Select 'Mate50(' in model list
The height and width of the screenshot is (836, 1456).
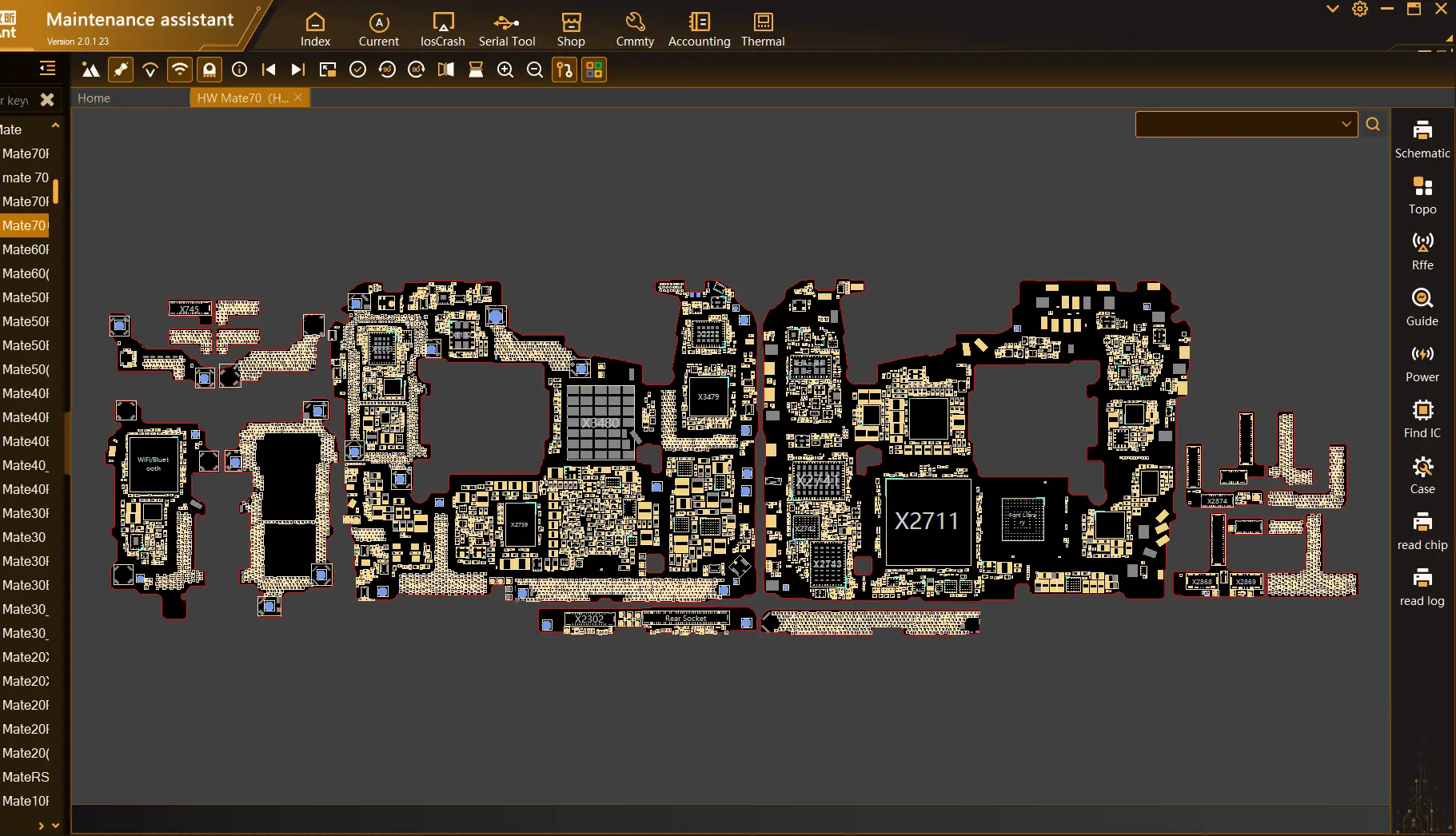pyautogui.click(x=25, y=369)
